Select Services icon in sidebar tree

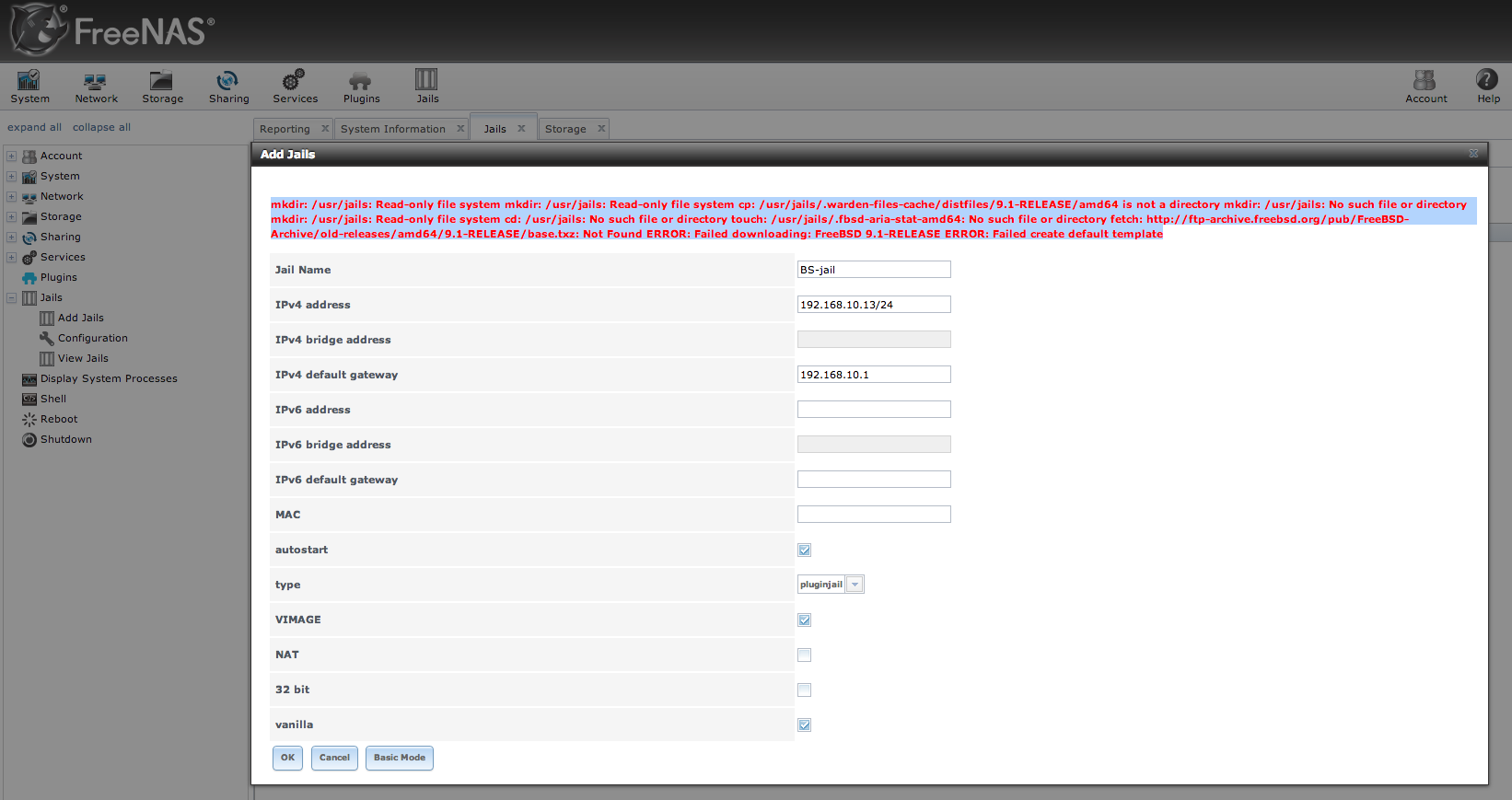tap(29, 258)
